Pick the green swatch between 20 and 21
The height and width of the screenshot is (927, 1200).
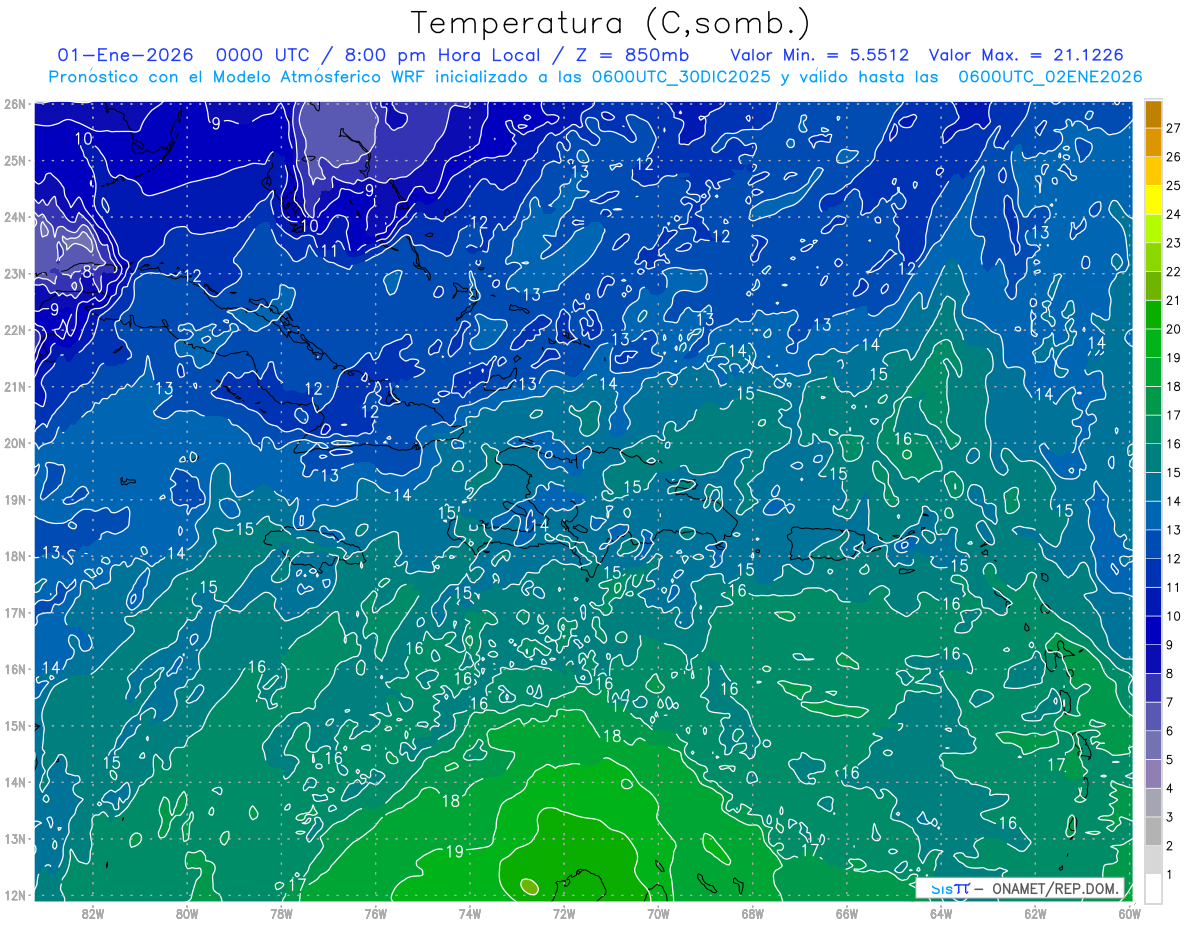coord(1153,315)
